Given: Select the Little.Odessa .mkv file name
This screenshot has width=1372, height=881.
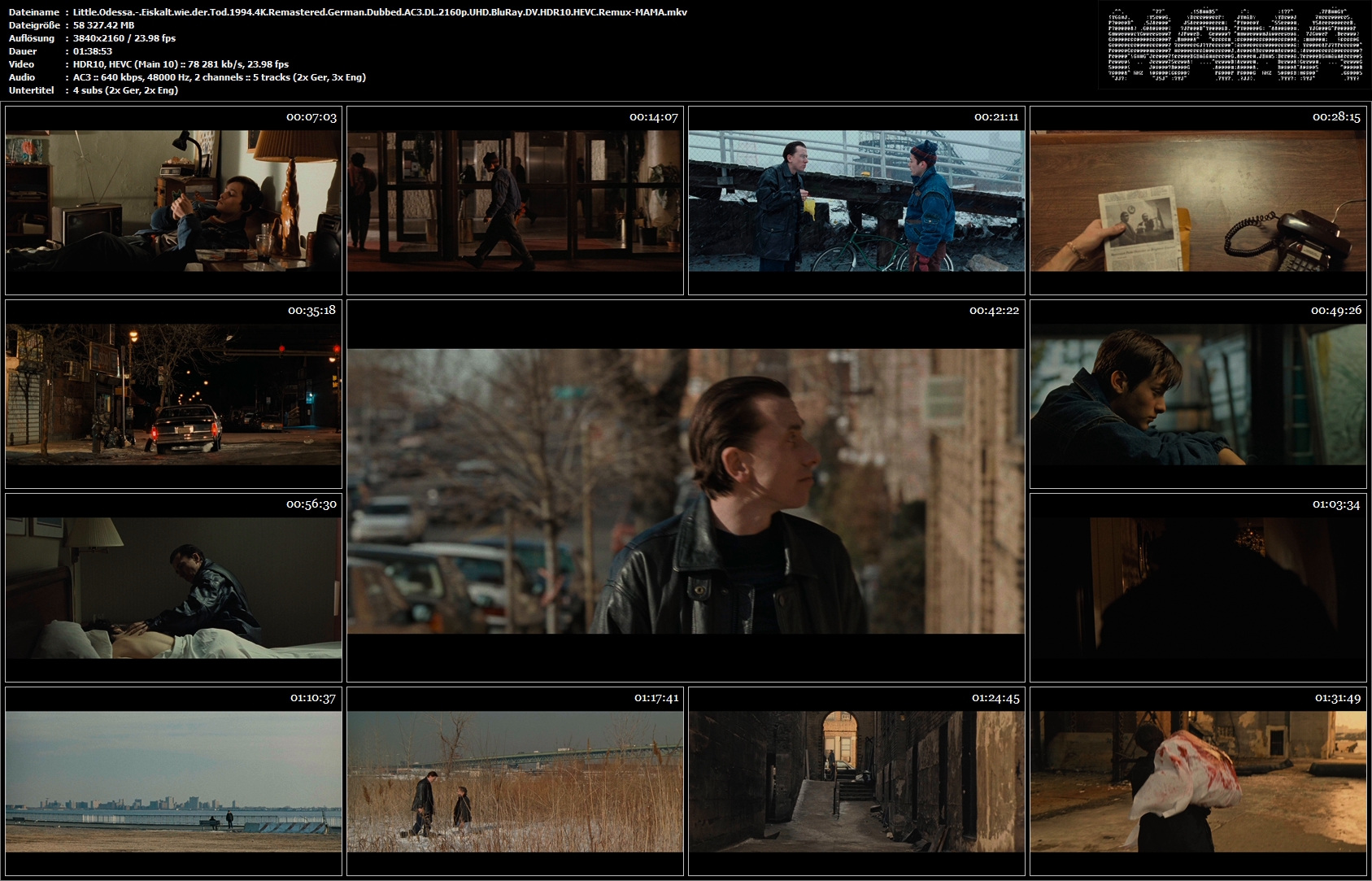Looking at the screenshot, I should click(x=380, y=12).
